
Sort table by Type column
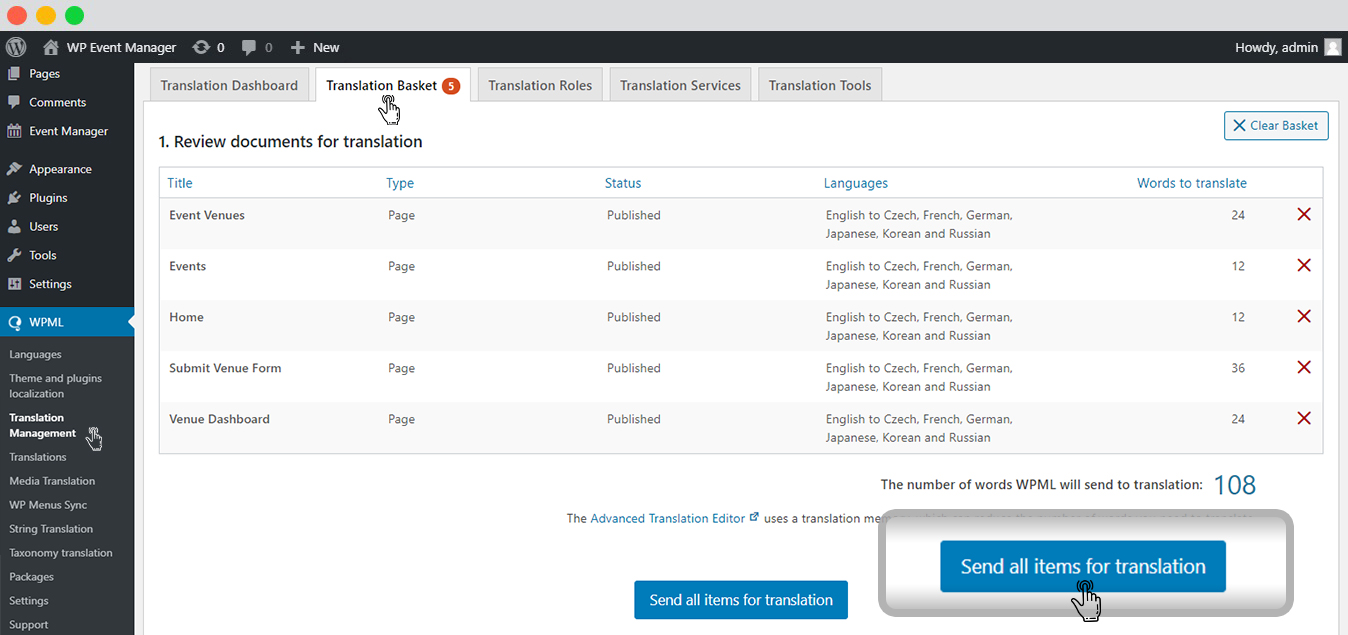[400, 183]
